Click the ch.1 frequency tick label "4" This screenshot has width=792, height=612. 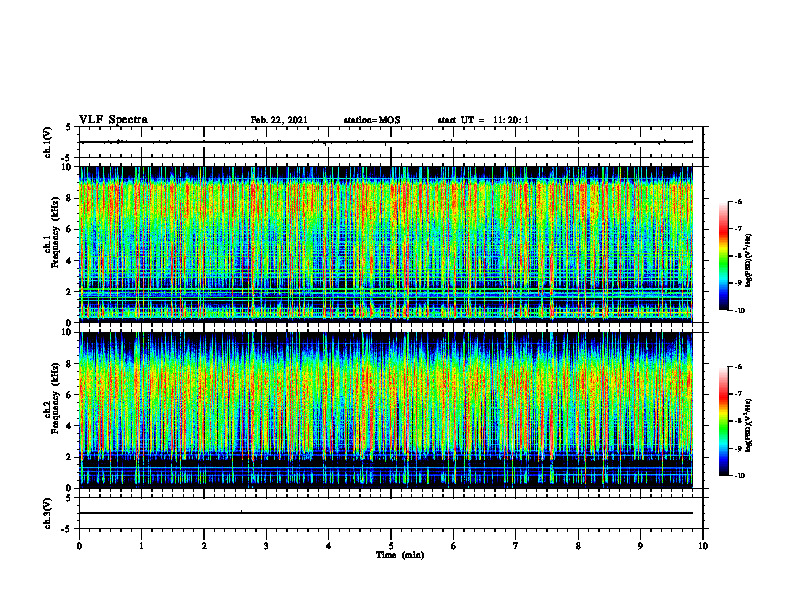click(x=70, y=261)
